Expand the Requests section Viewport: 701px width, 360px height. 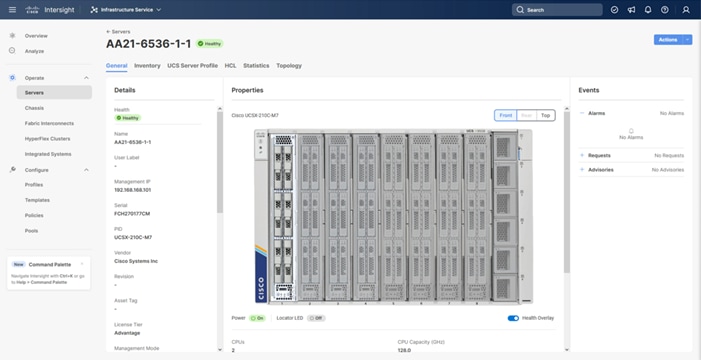coord(582,155)
